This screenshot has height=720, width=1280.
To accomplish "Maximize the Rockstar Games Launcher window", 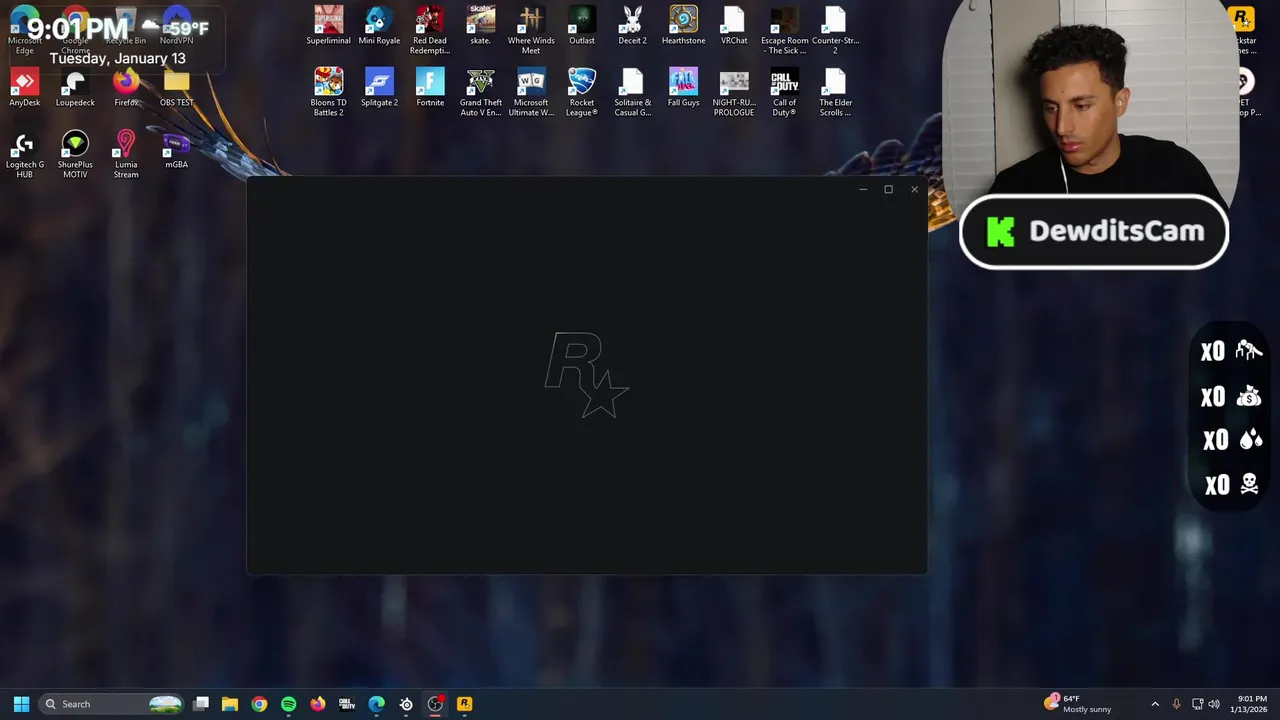I will click(x=888, y=189).
